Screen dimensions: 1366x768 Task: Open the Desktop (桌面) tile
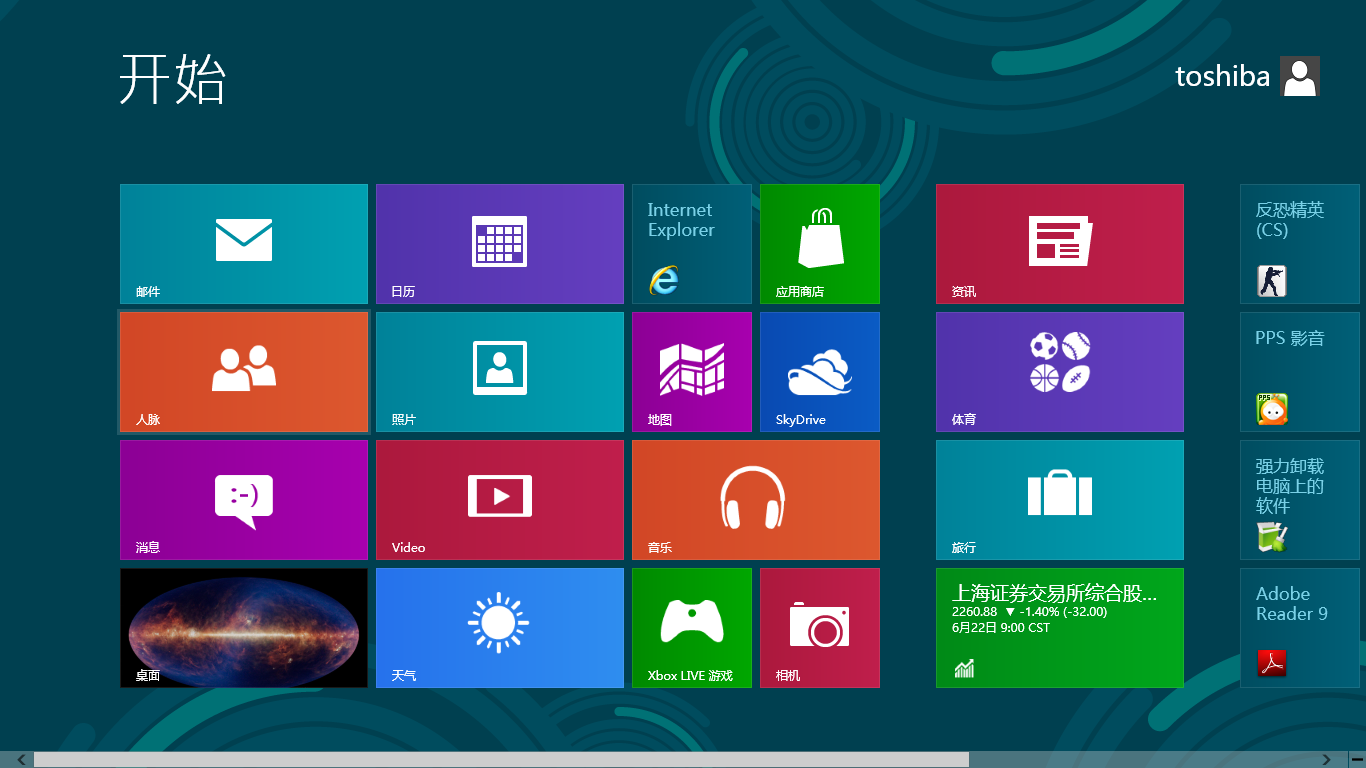244,628
